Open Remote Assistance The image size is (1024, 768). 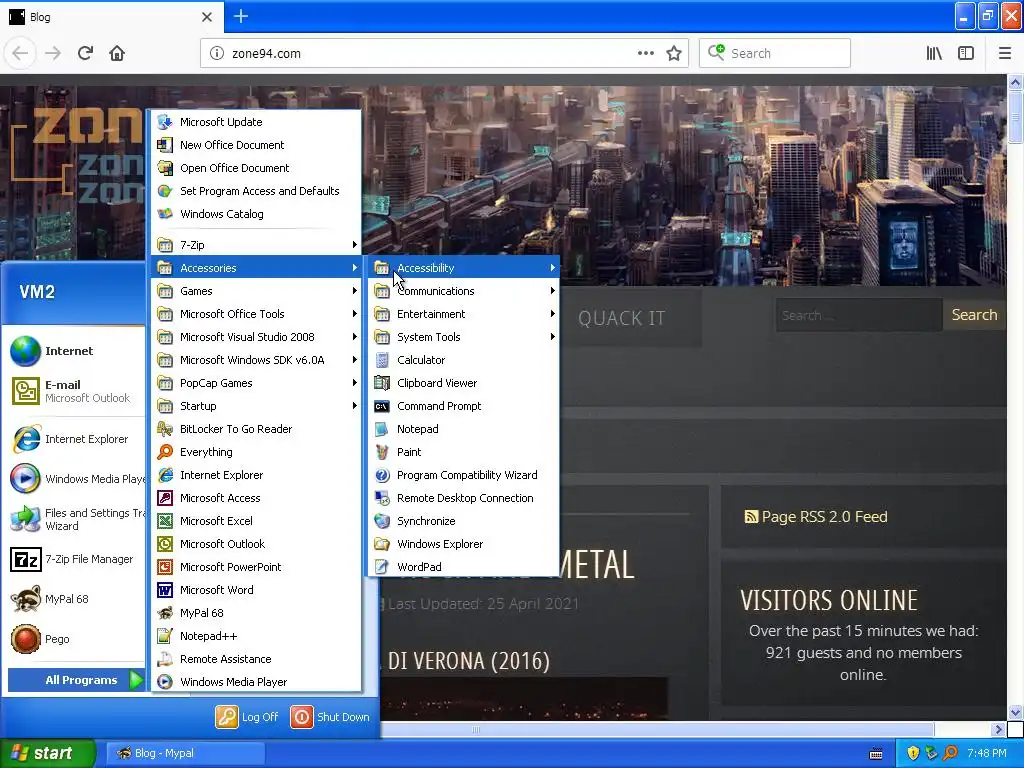point(256,658)
